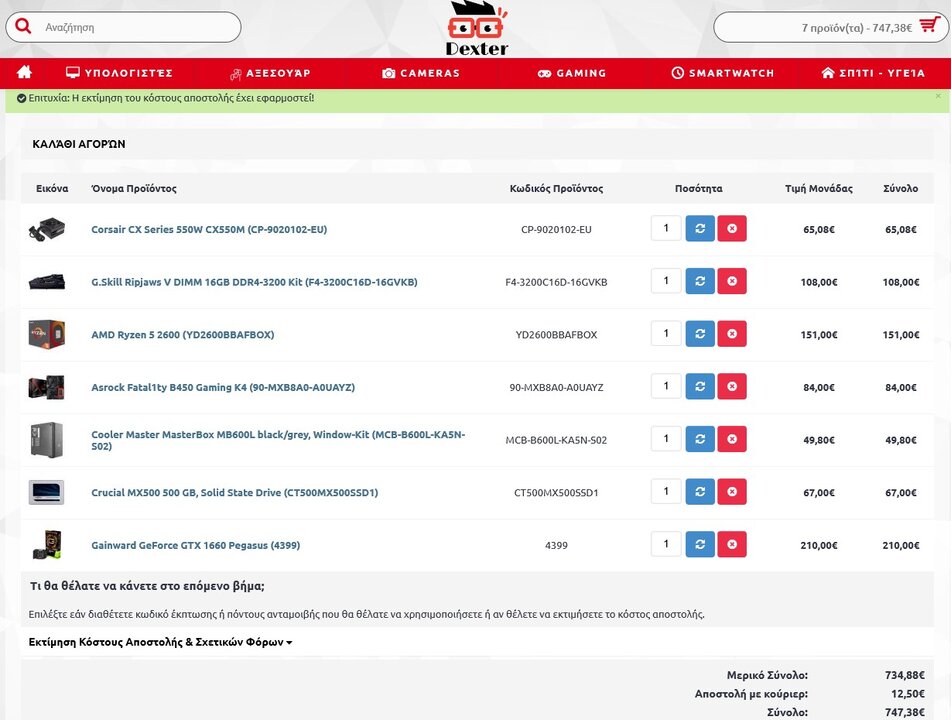Edit quantity field for Gainward GTX 1660
The height and width of the screenshot is (720, 951).
(x=666, y=544)
